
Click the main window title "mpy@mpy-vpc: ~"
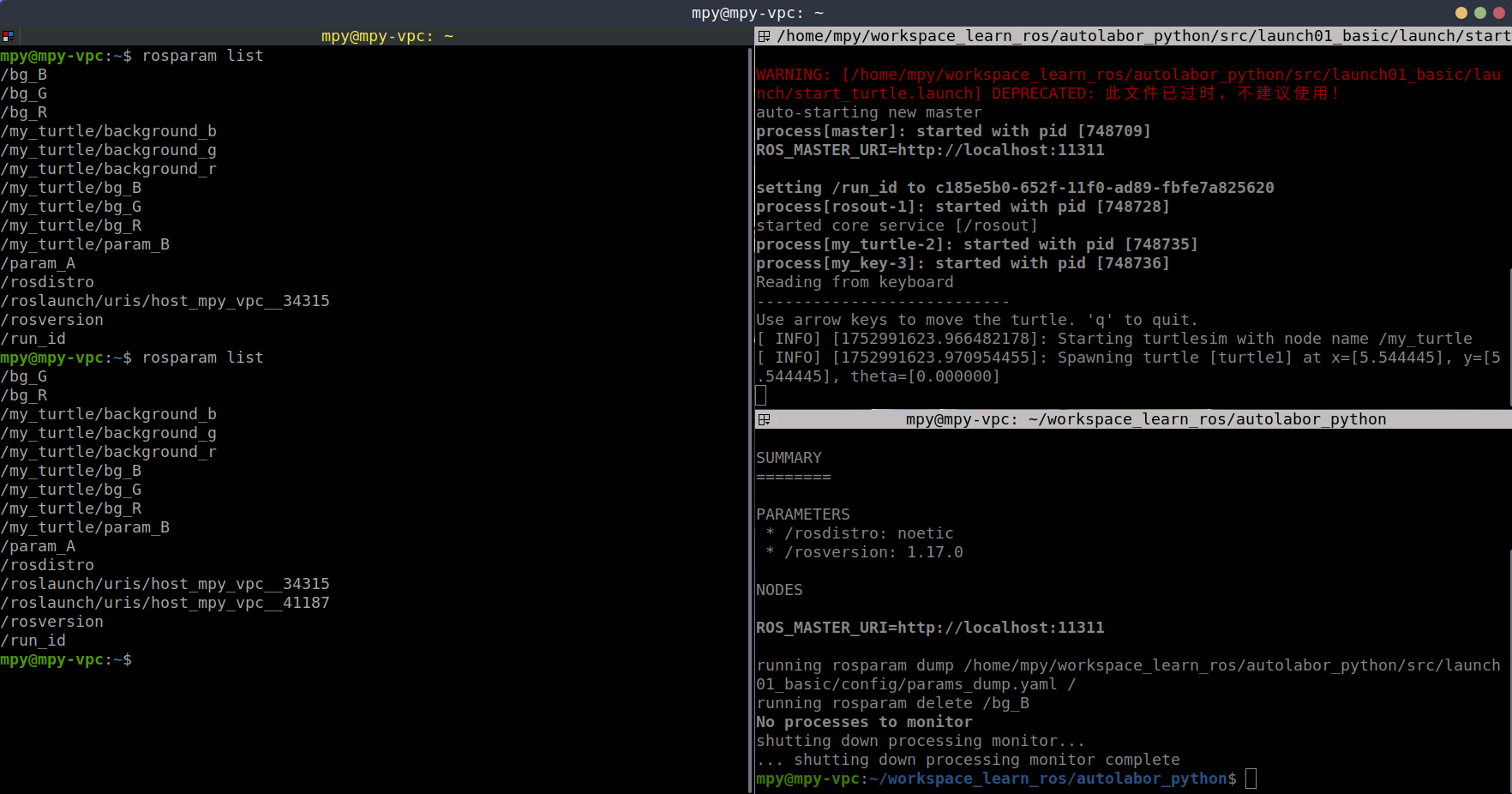757,13
